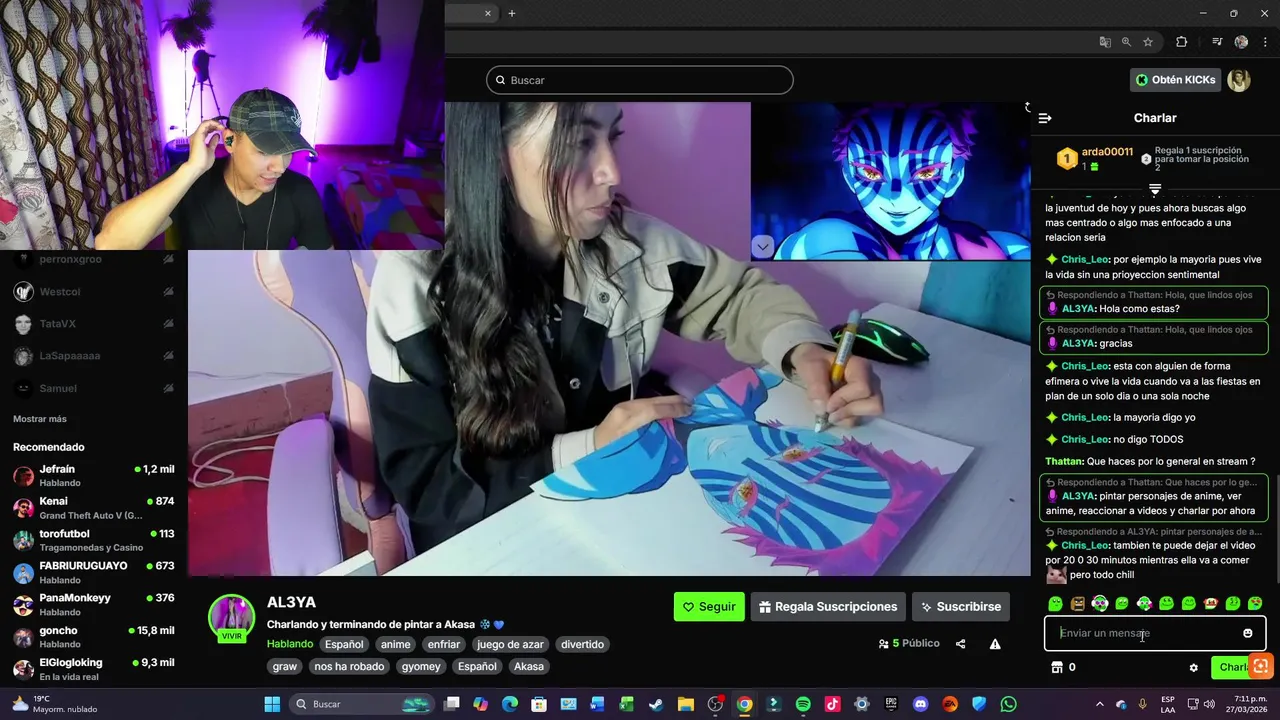Insert the brown angry face emote

[1077, 603]
